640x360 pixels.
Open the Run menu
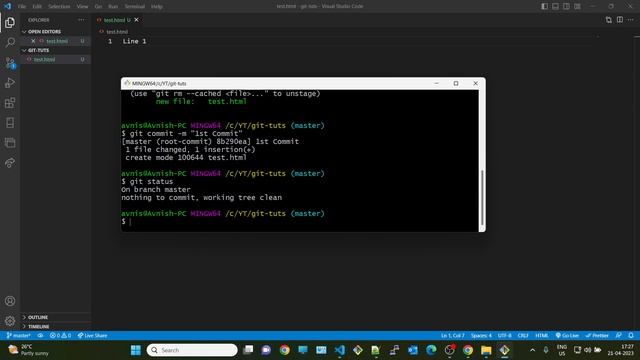pos(113,7)
